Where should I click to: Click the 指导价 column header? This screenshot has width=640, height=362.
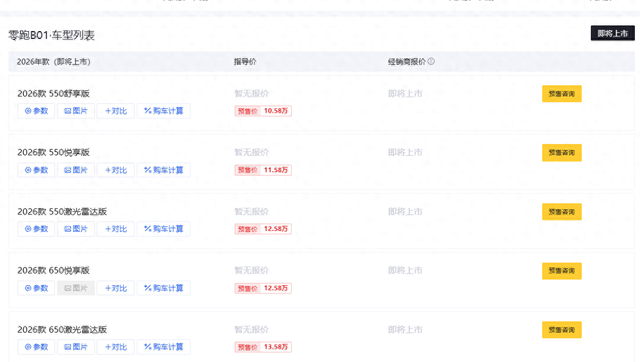(245, 62)
